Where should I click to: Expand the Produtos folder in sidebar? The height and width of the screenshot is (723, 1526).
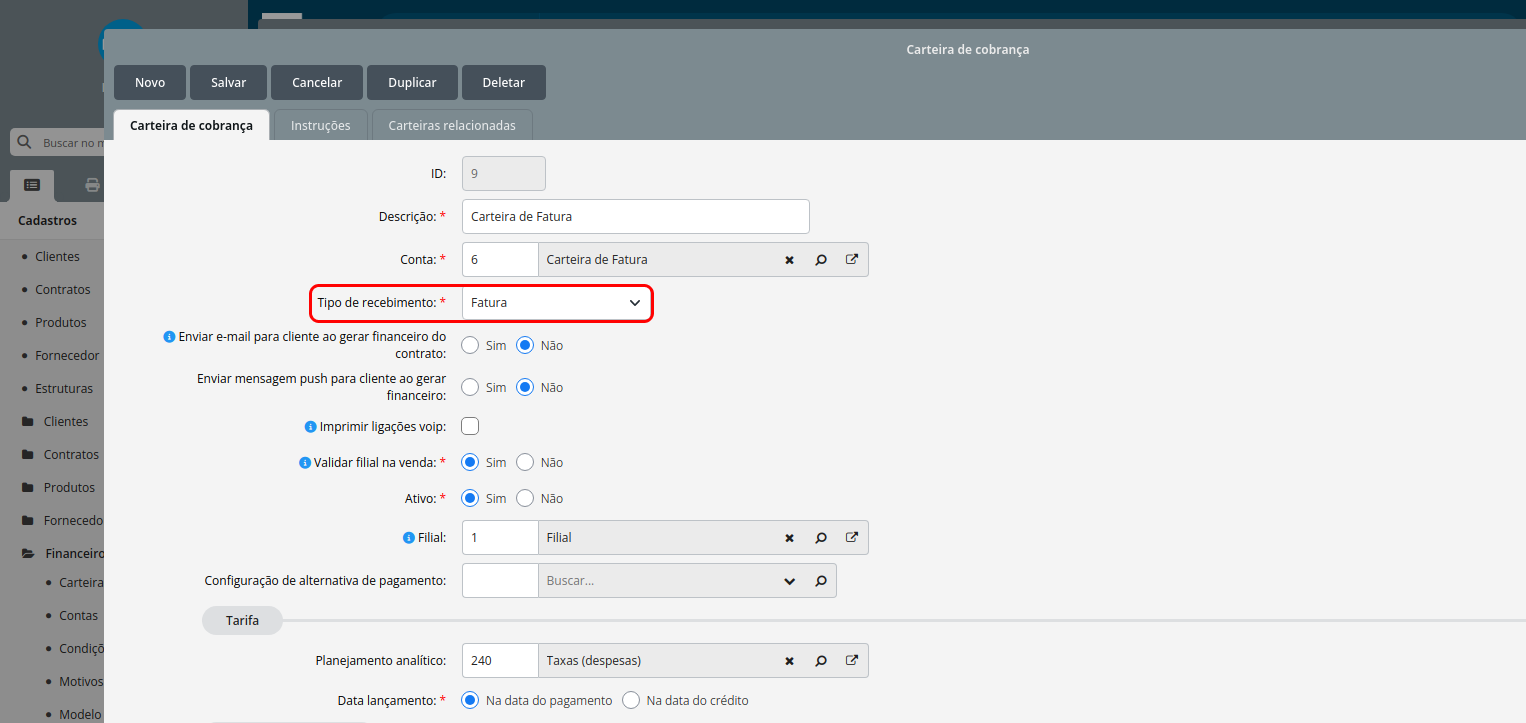pyautogui.click(x=69, y=488)
